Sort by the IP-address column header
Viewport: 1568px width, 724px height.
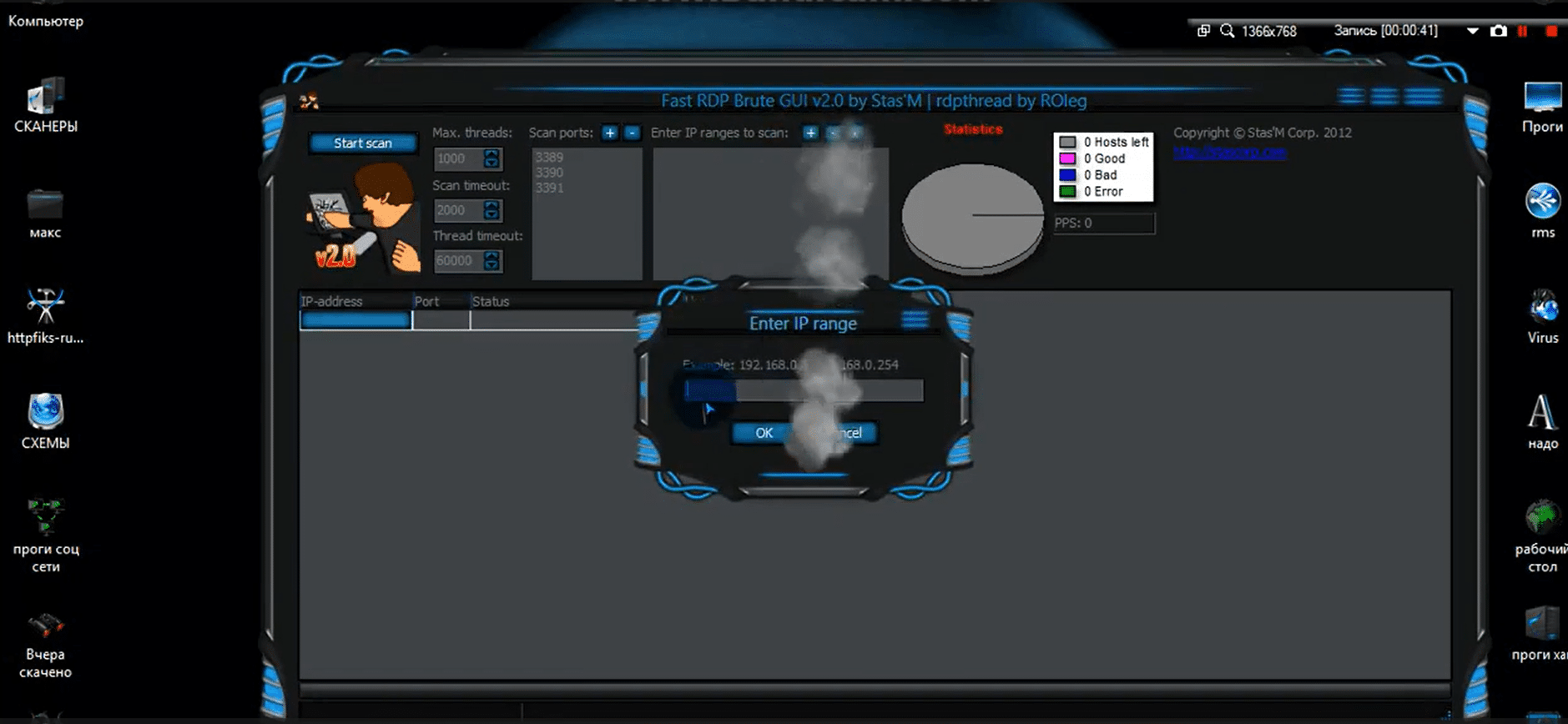point(355,301)
